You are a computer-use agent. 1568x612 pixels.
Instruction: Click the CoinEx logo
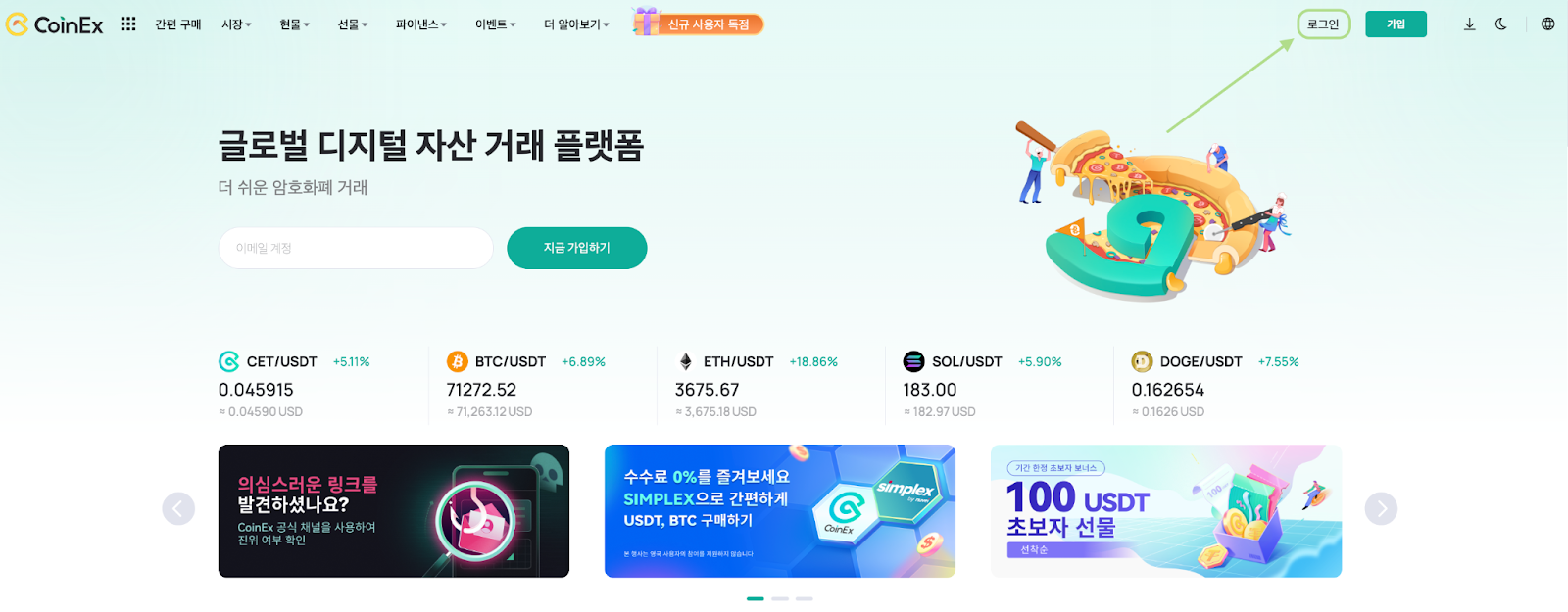55,24
